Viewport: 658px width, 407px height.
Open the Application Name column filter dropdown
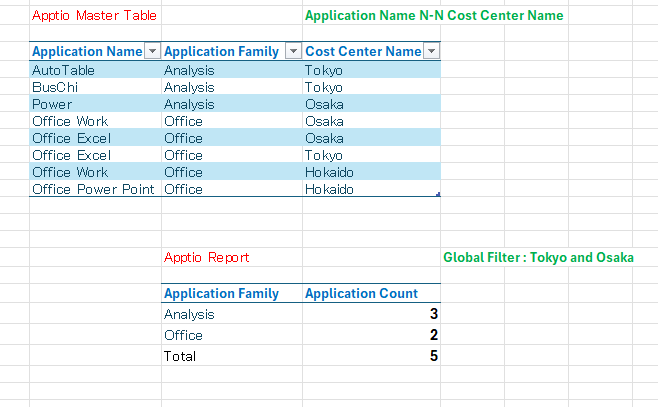[x=151, y=52]
